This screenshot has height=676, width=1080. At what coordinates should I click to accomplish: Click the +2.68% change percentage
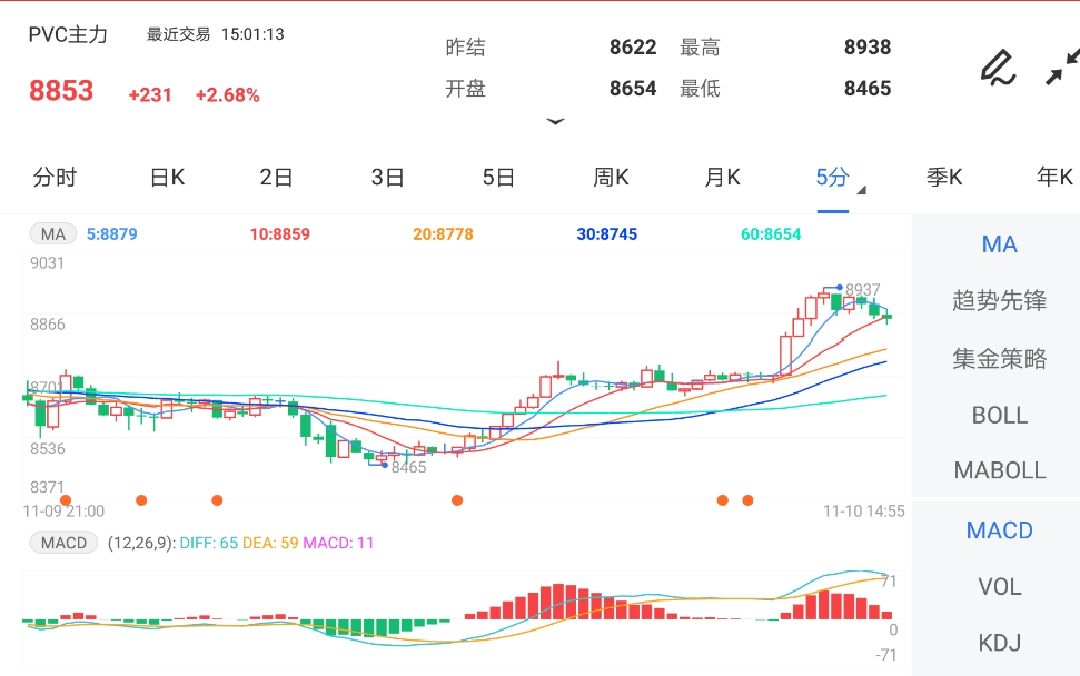227,95
